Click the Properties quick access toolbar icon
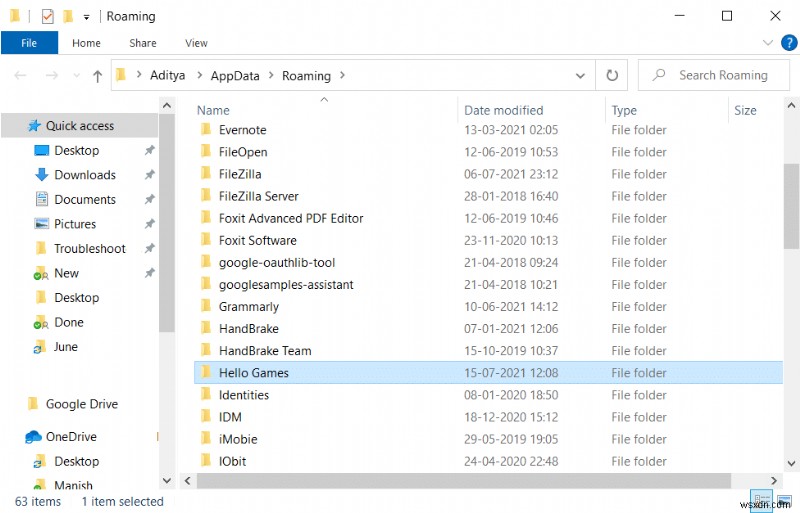Screen dimensions: 800x513 (47, 16)
